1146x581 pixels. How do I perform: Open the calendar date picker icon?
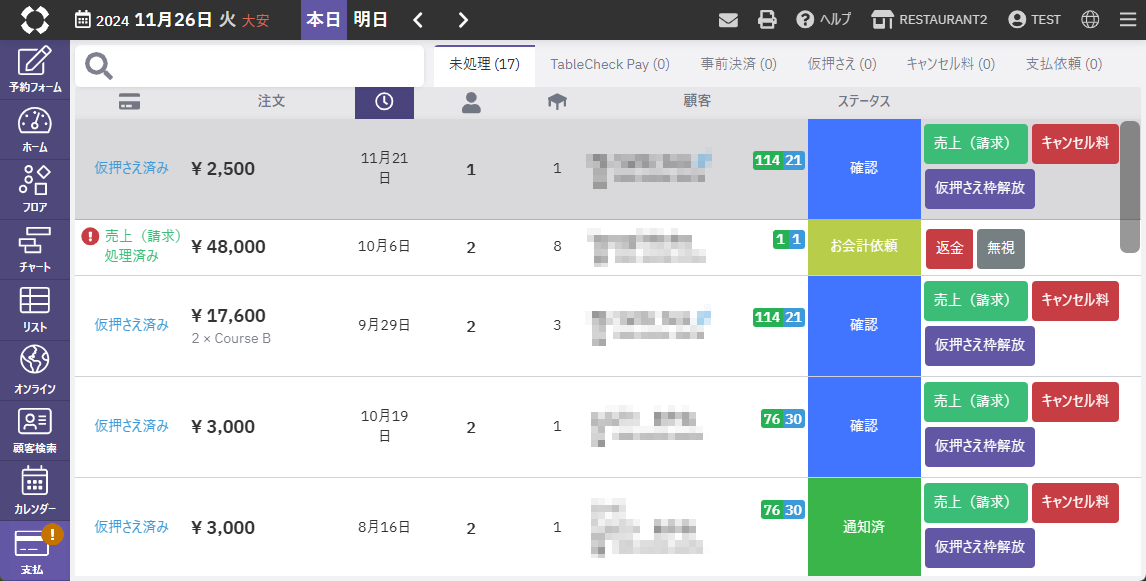83,20
